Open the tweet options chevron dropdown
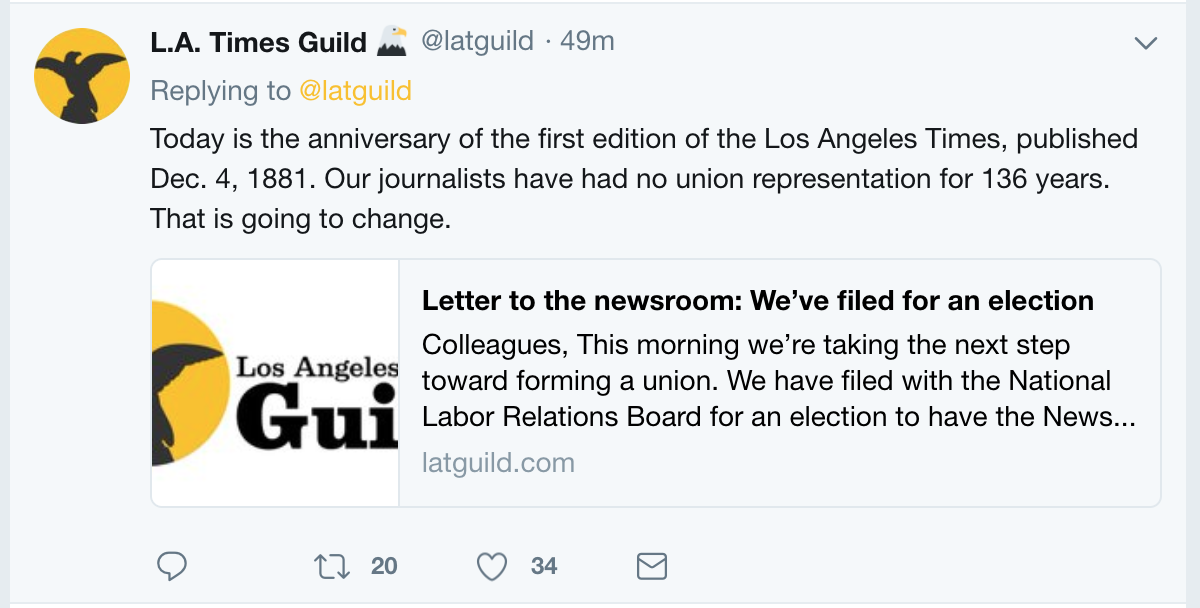This screenshot has height=608, width=1200. pyautogui.click(x=1145, y=43)
